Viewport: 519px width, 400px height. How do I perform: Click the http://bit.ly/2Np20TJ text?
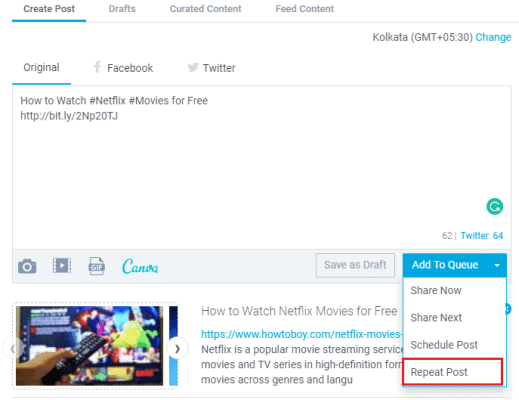pos(69,116)
